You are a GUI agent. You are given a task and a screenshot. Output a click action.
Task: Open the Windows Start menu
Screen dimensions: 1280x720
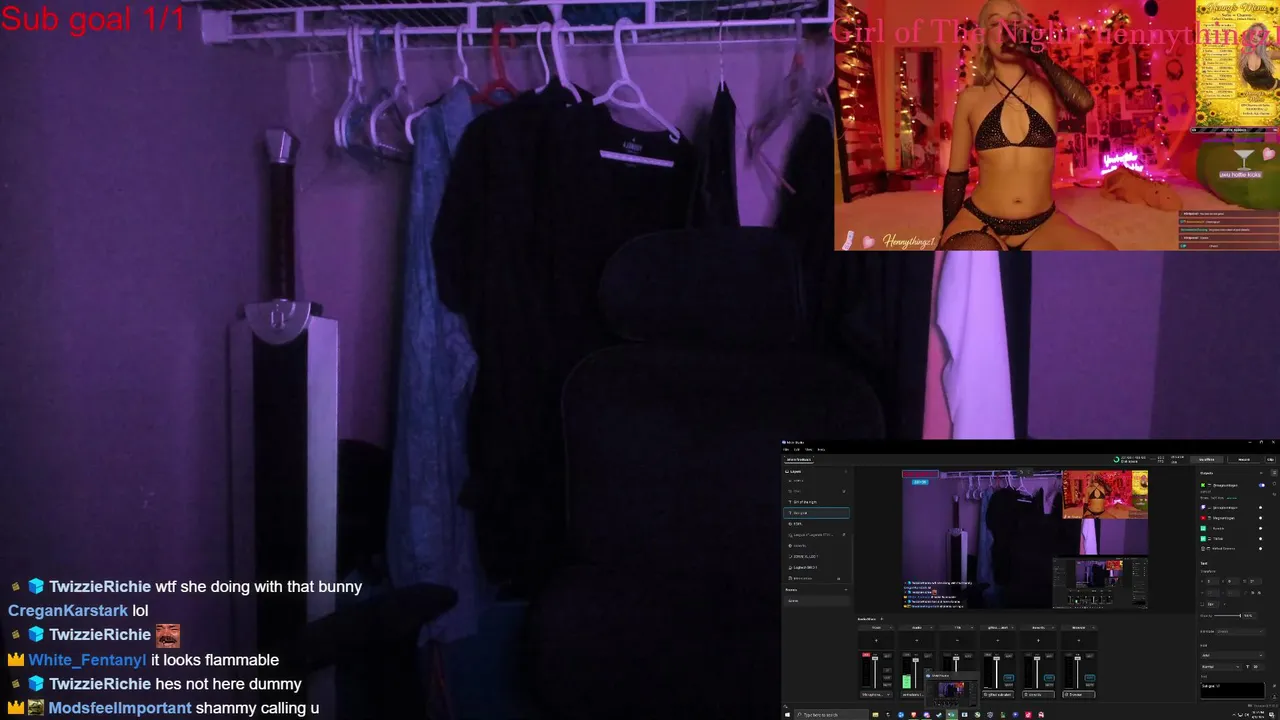click(x=787, y=715)
